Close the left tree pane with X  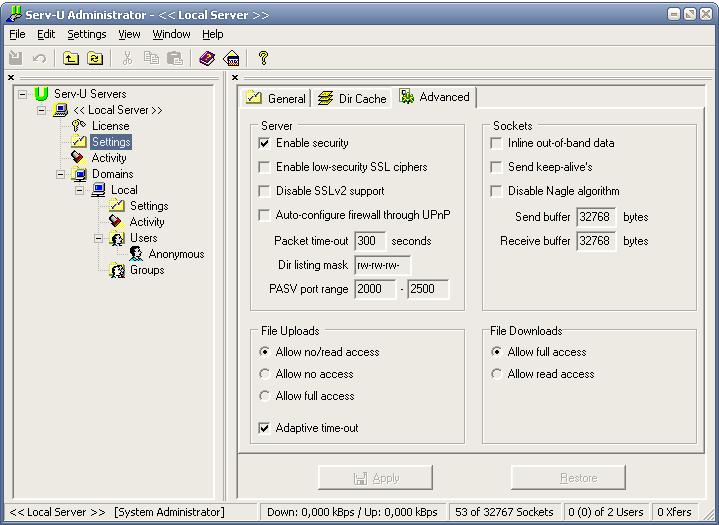(11, 77)
